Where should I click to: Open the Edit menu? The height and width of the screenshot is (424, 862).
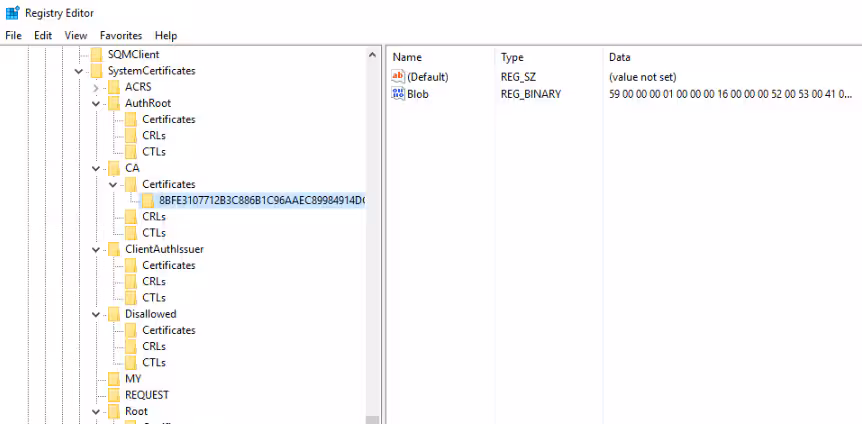(43, 35)
